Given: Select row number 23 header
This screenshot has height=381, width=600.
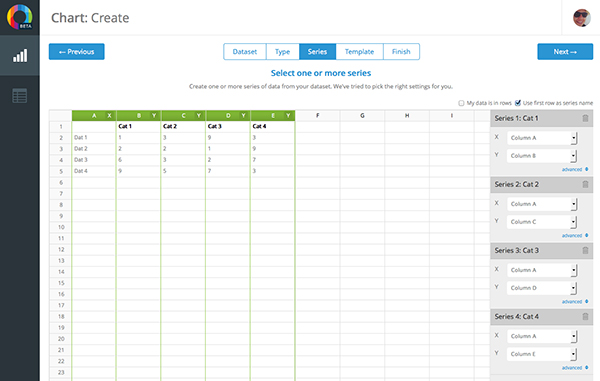Looking at the screenshot, I should tap(61, 372).
